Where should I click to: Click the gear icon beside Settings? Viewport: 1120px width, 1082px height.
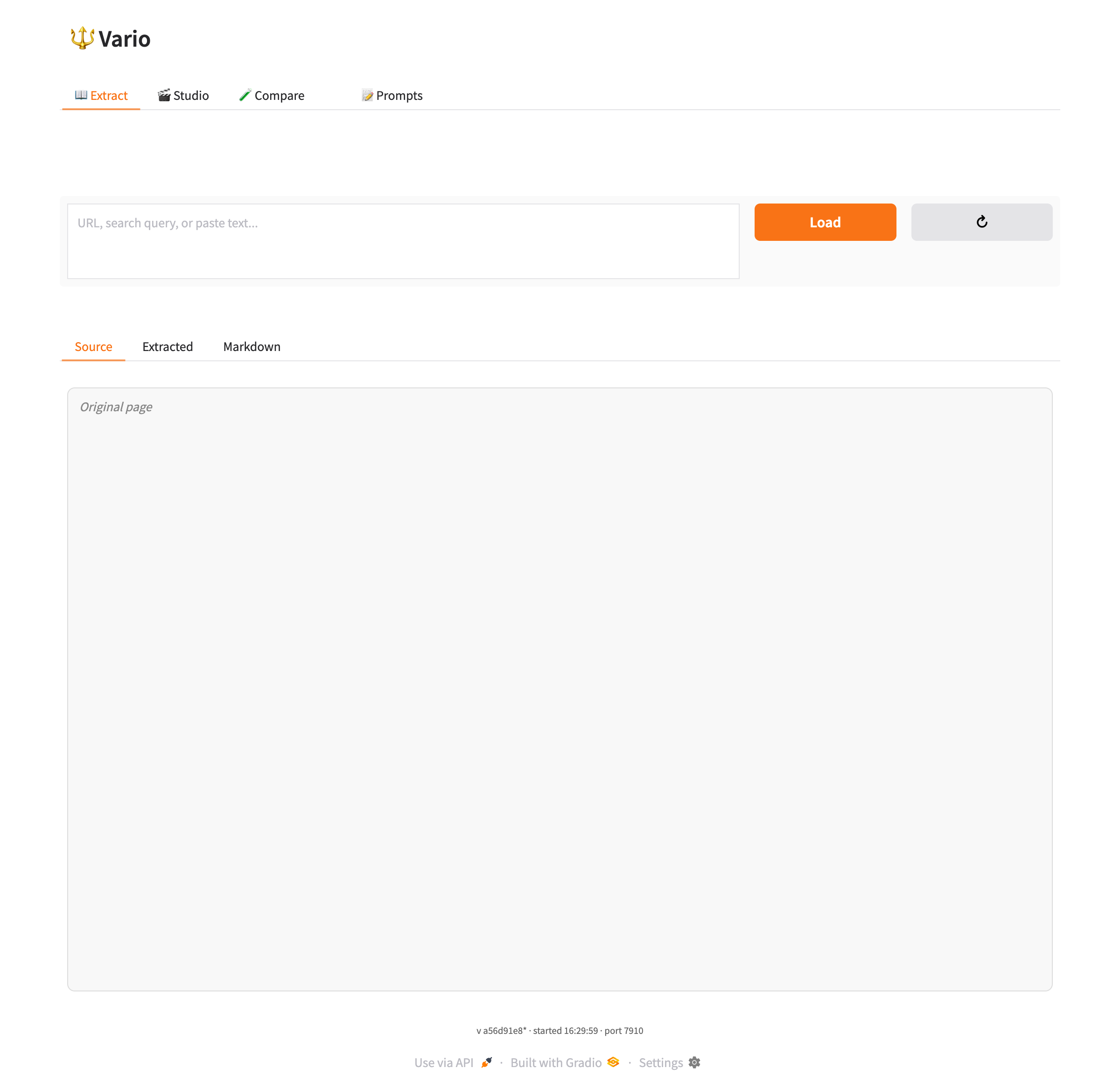[694, 1062]
